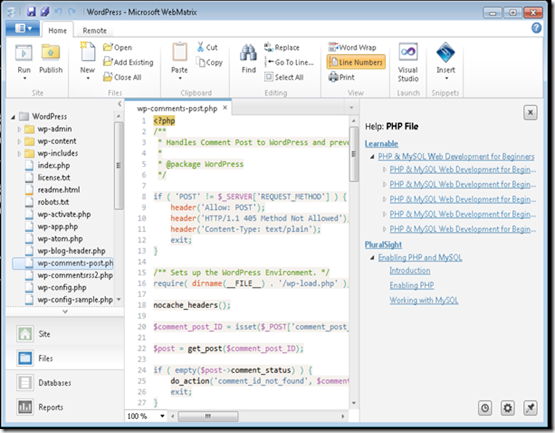Open the open-tabs list dropdown arrow
The image size is (555, 433).
[351, 108]
